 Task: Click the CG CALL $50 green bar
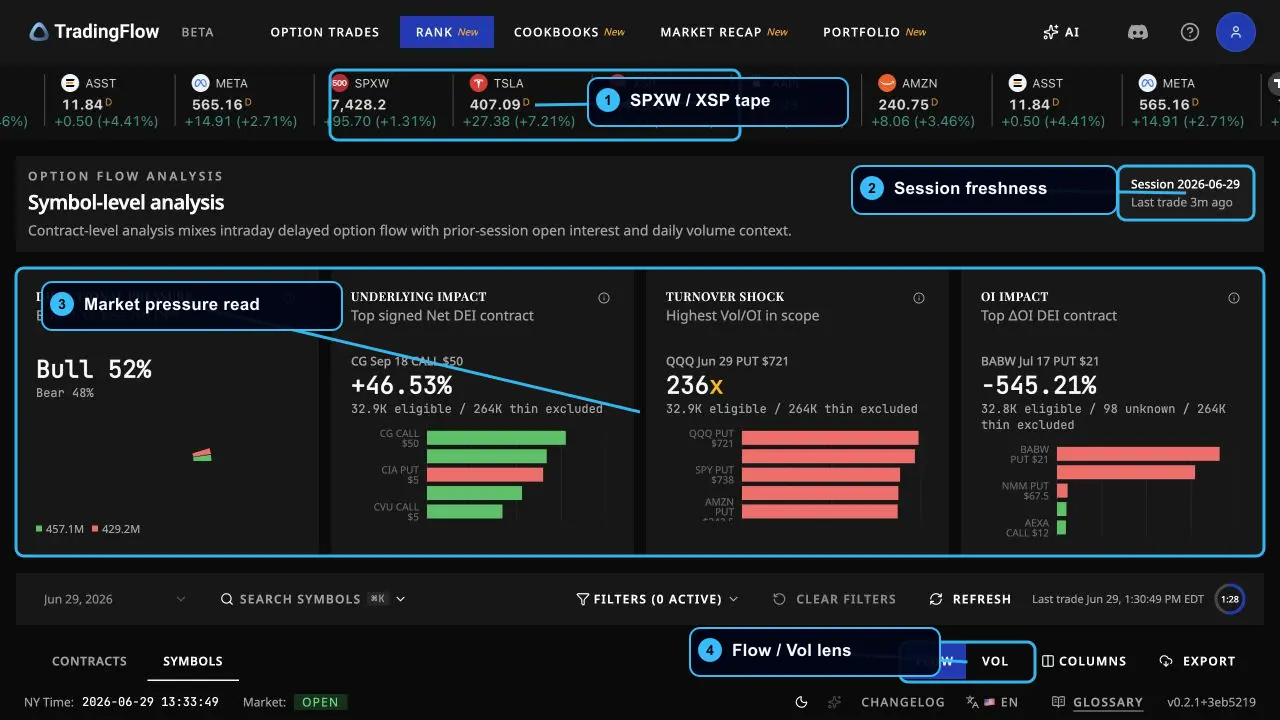coord(496,438)
